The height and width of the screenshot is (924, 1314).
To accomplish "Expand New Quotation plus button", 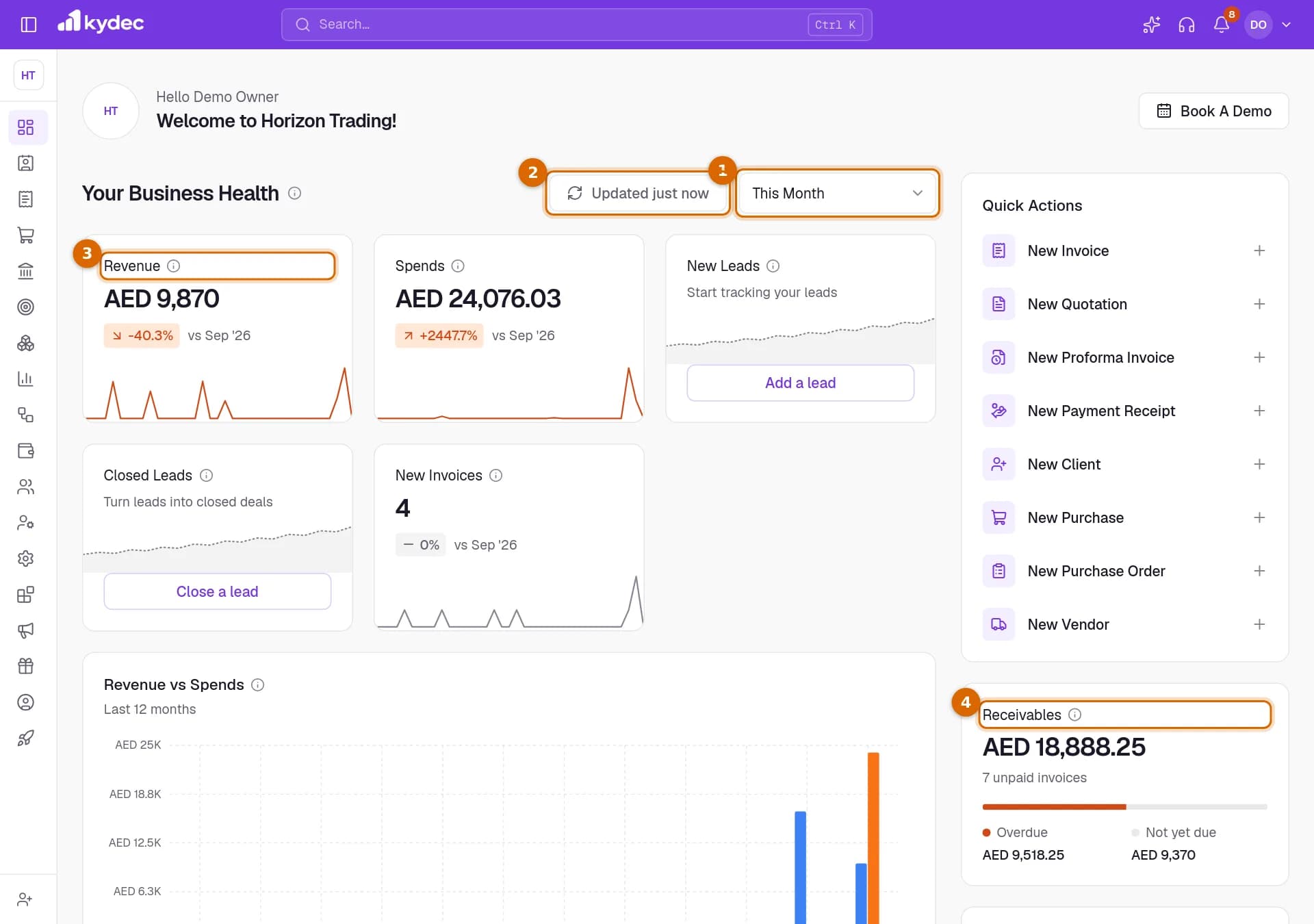I will pos(1259,304).
